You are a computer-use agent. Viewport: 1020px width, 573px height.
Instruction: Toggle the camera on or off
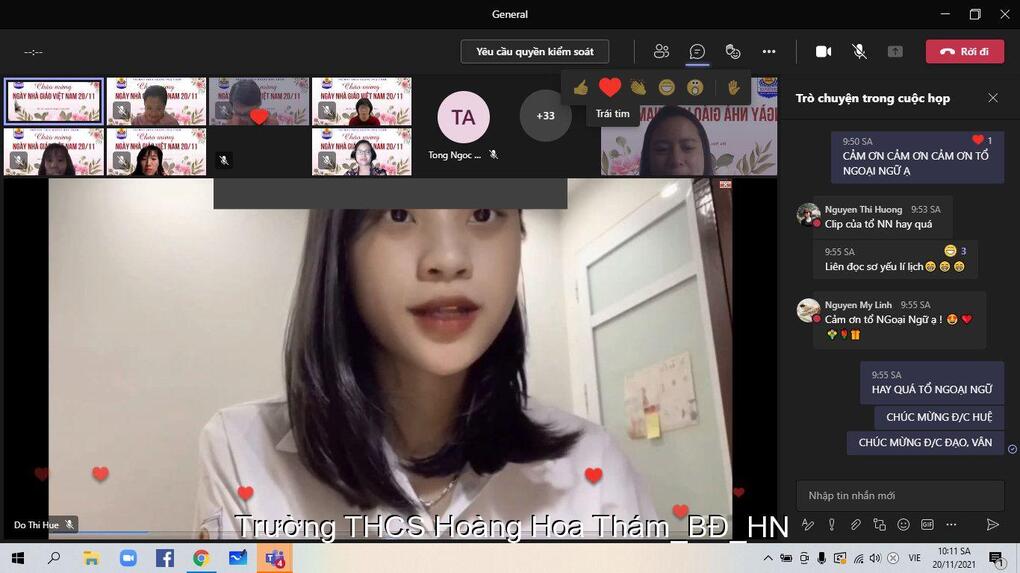[x=824, y=51]
